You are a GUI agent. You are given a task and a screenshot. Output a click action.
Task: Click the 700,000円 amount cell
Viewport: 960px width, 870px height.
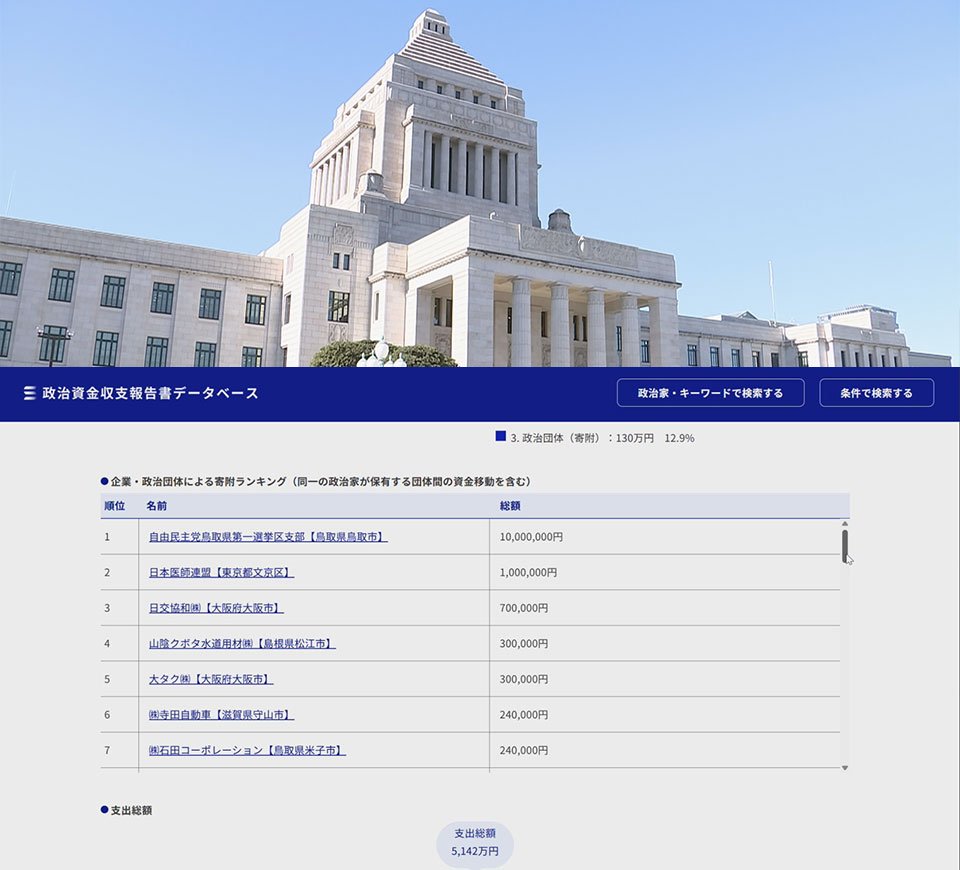click(665, 608)
